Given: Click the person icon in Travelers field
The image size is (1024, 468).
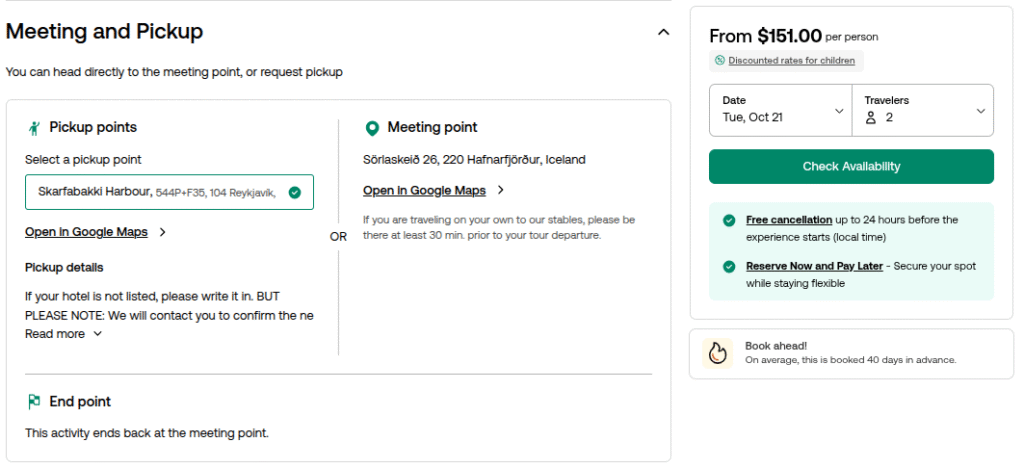Looking at the screenshot, I should [871, 118].
